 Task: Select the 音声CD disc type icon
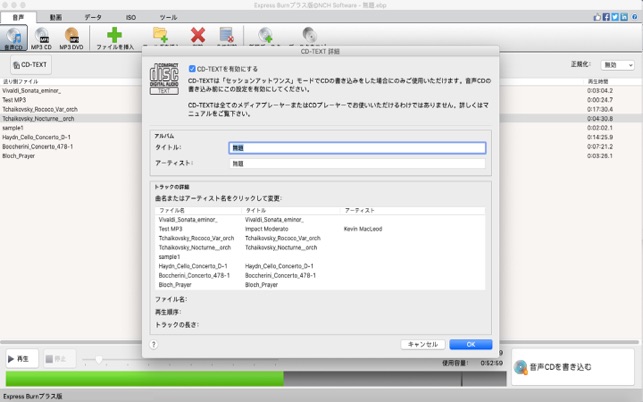pos(14,38)
